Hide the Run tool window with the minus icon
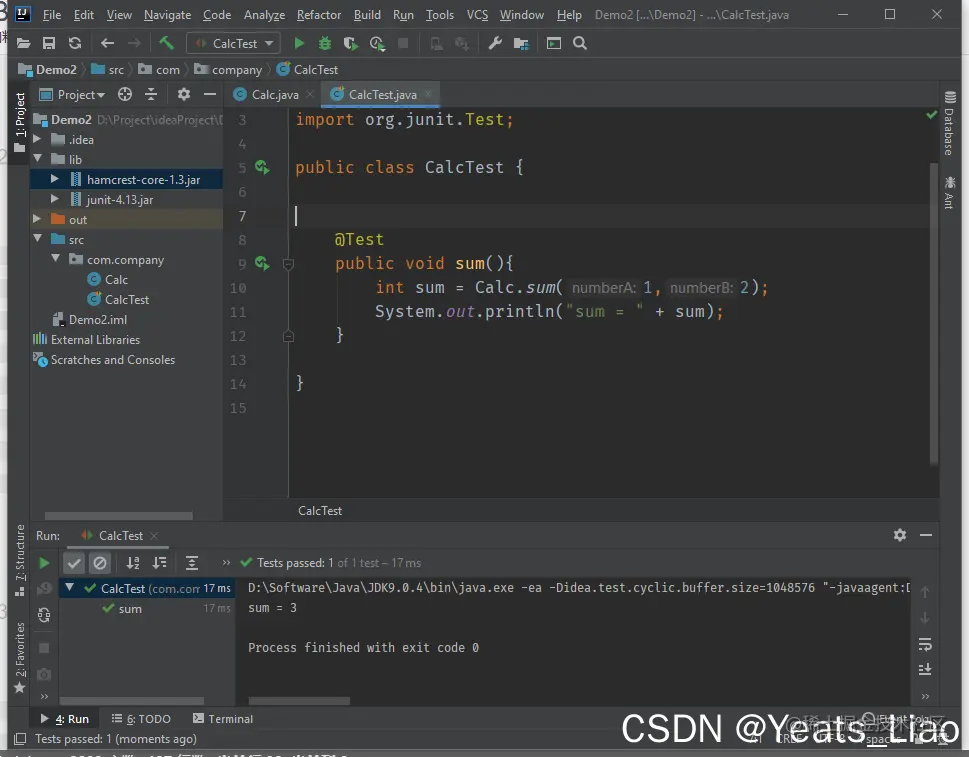 pyautogui.click(x=926, y=535)
